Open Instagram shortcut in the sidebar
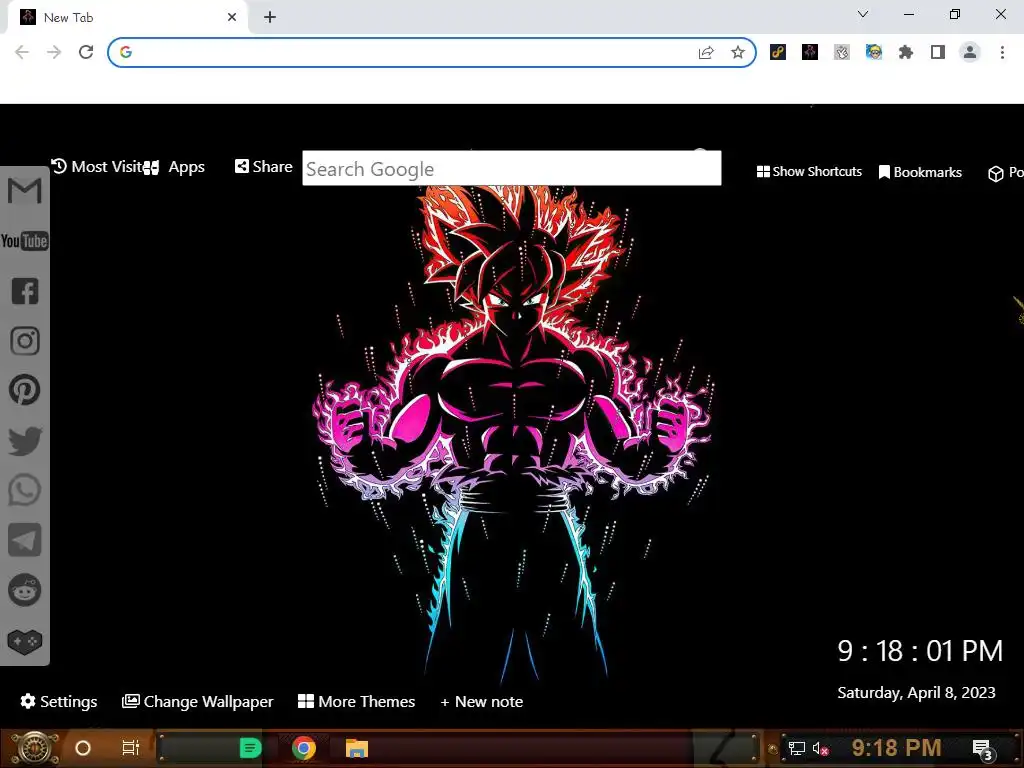Image resolution: width=1024 pixels, height=768 pixels. point(25,341)
